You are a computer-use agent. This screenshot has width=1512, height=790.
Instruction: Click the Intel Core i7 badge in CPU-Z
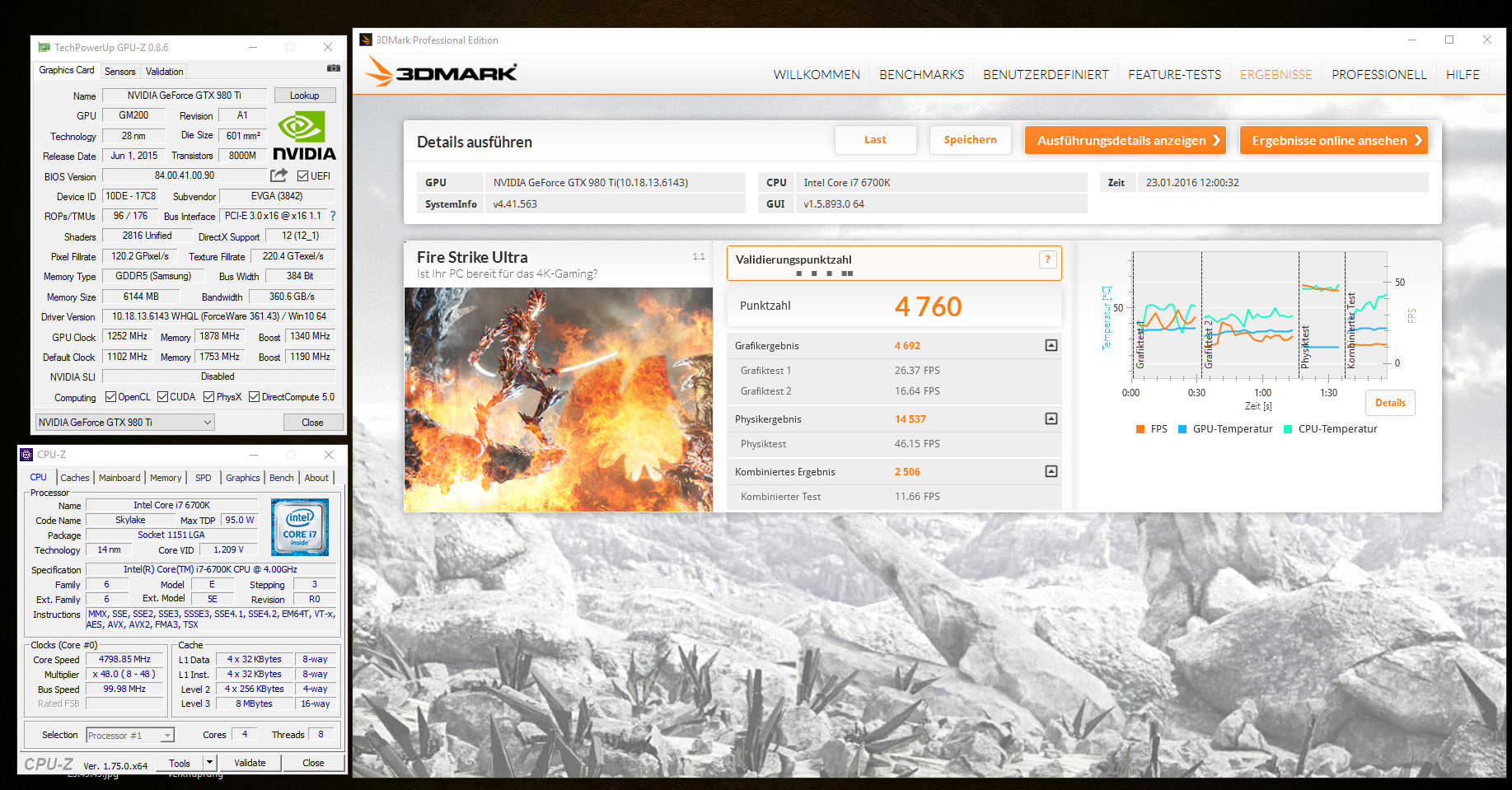[x=300, y=527]
